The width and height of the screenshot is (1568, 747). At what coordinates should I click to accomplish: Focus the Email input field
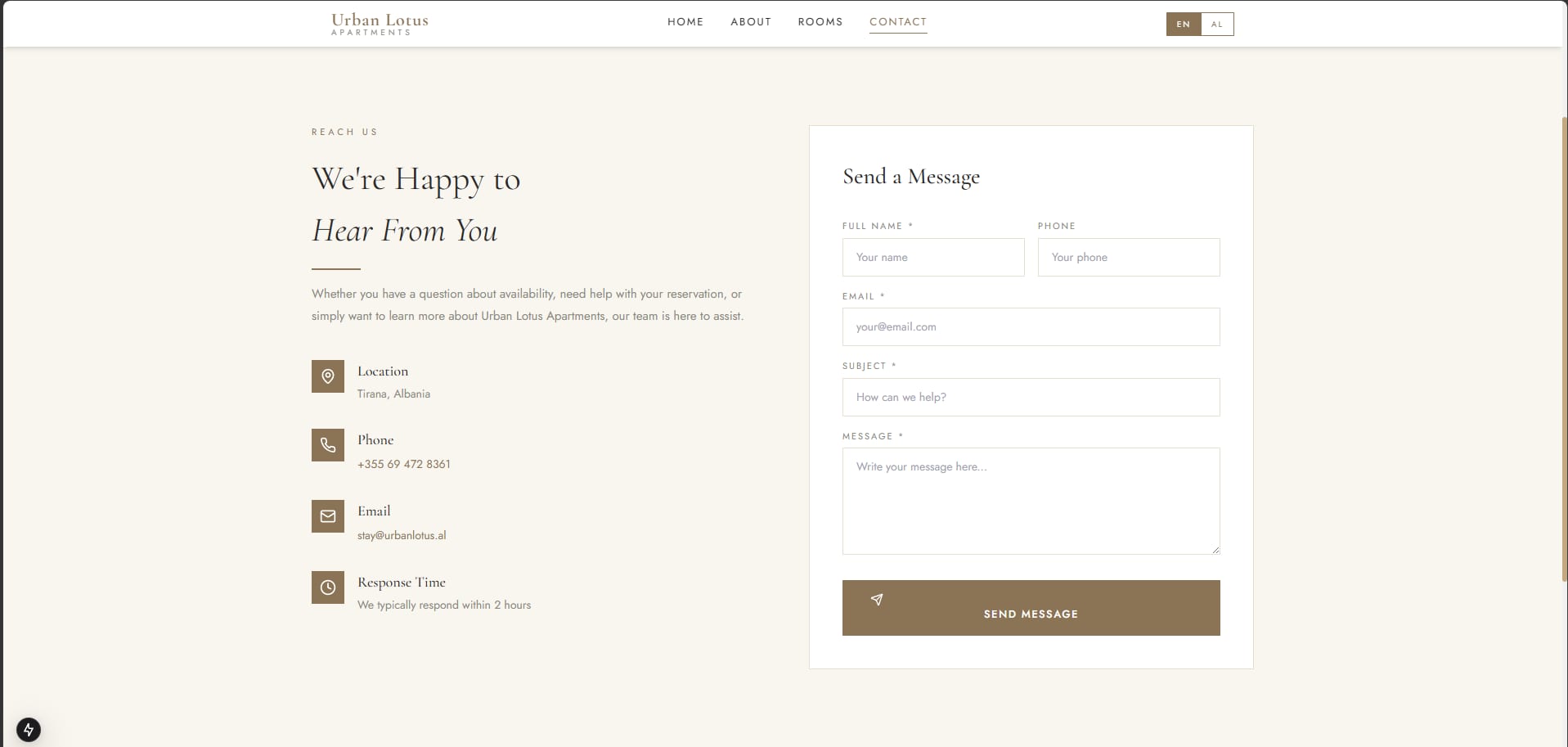(x=1031, y=326)
